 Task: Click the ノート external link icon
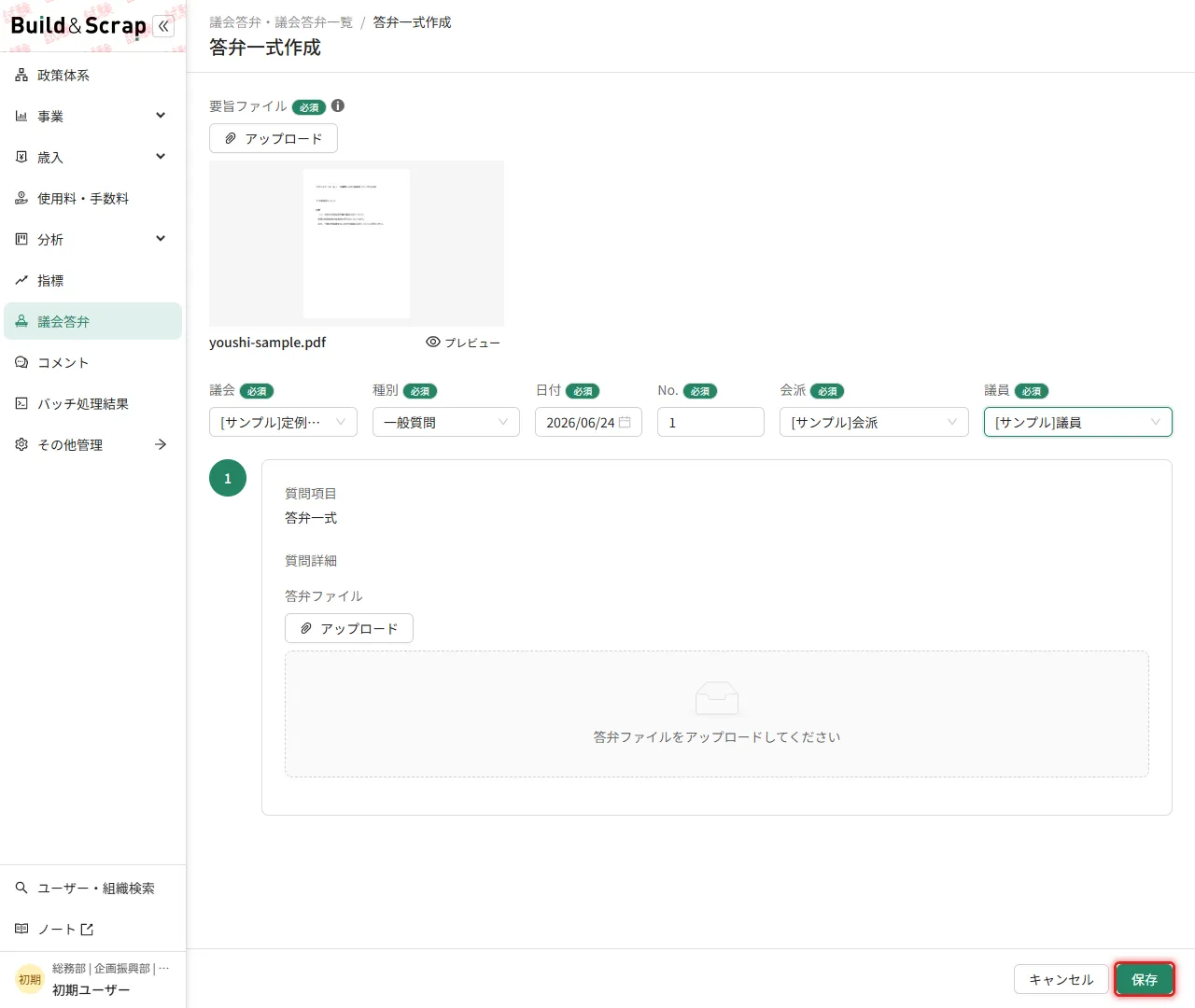click(x=87, y=929)
